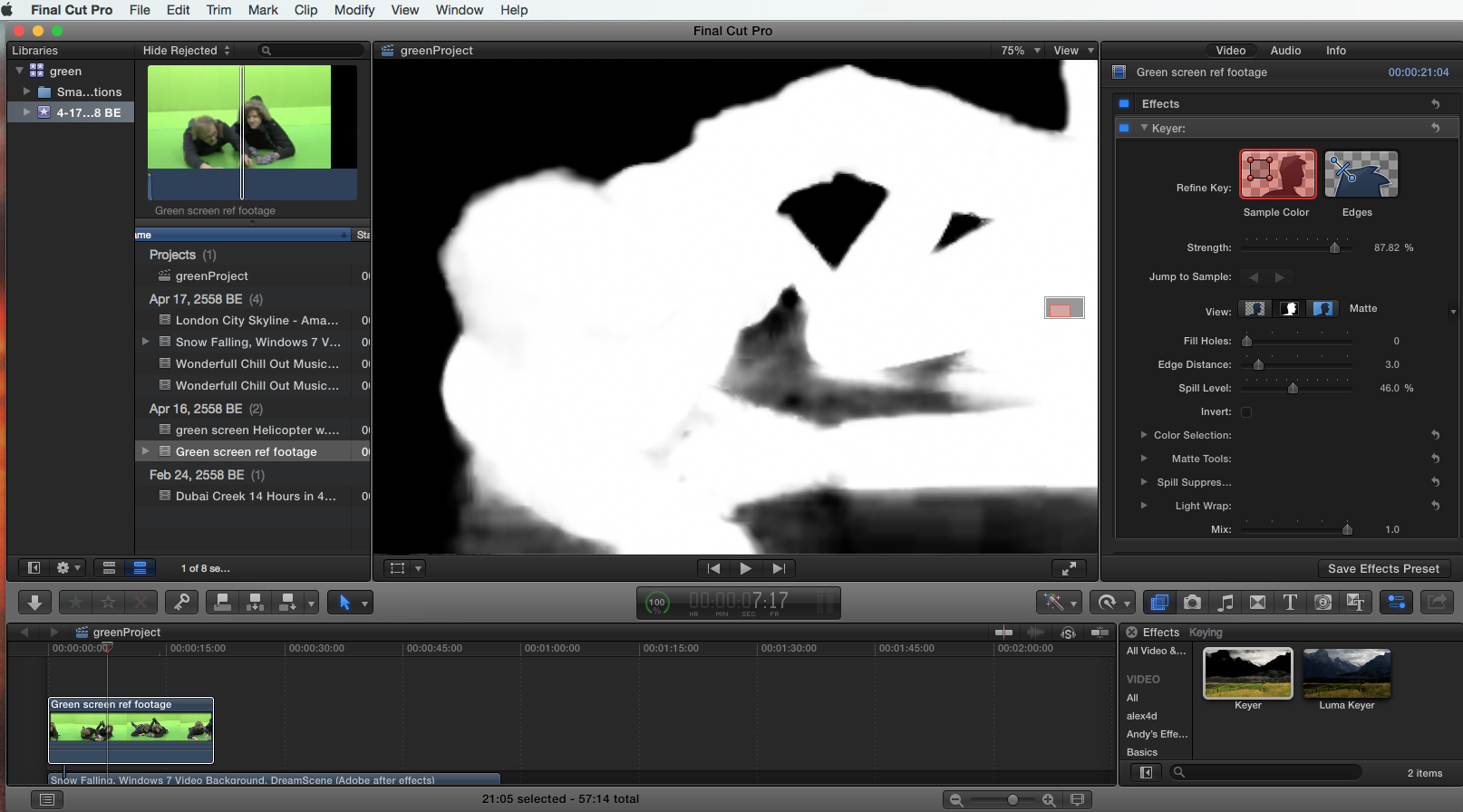The height and width of the screenshot is (812, 1463).
Task: Open the Retime speed menu
Action: click(1112, 603)
